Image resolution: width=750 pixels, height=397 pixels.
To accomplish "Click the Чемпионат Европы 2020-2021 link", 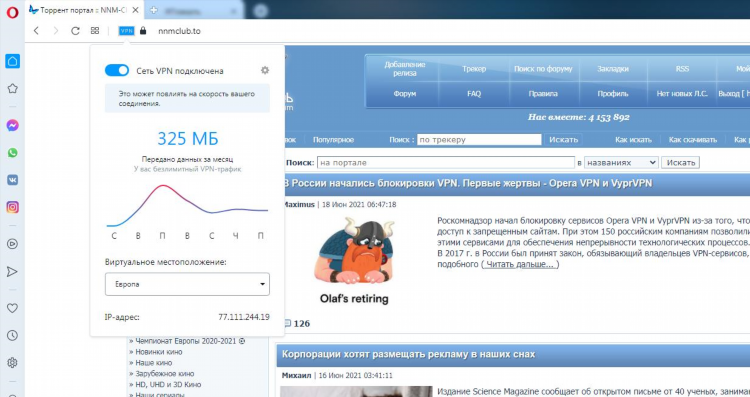I will pyautogui.click(x=187, y=341).
